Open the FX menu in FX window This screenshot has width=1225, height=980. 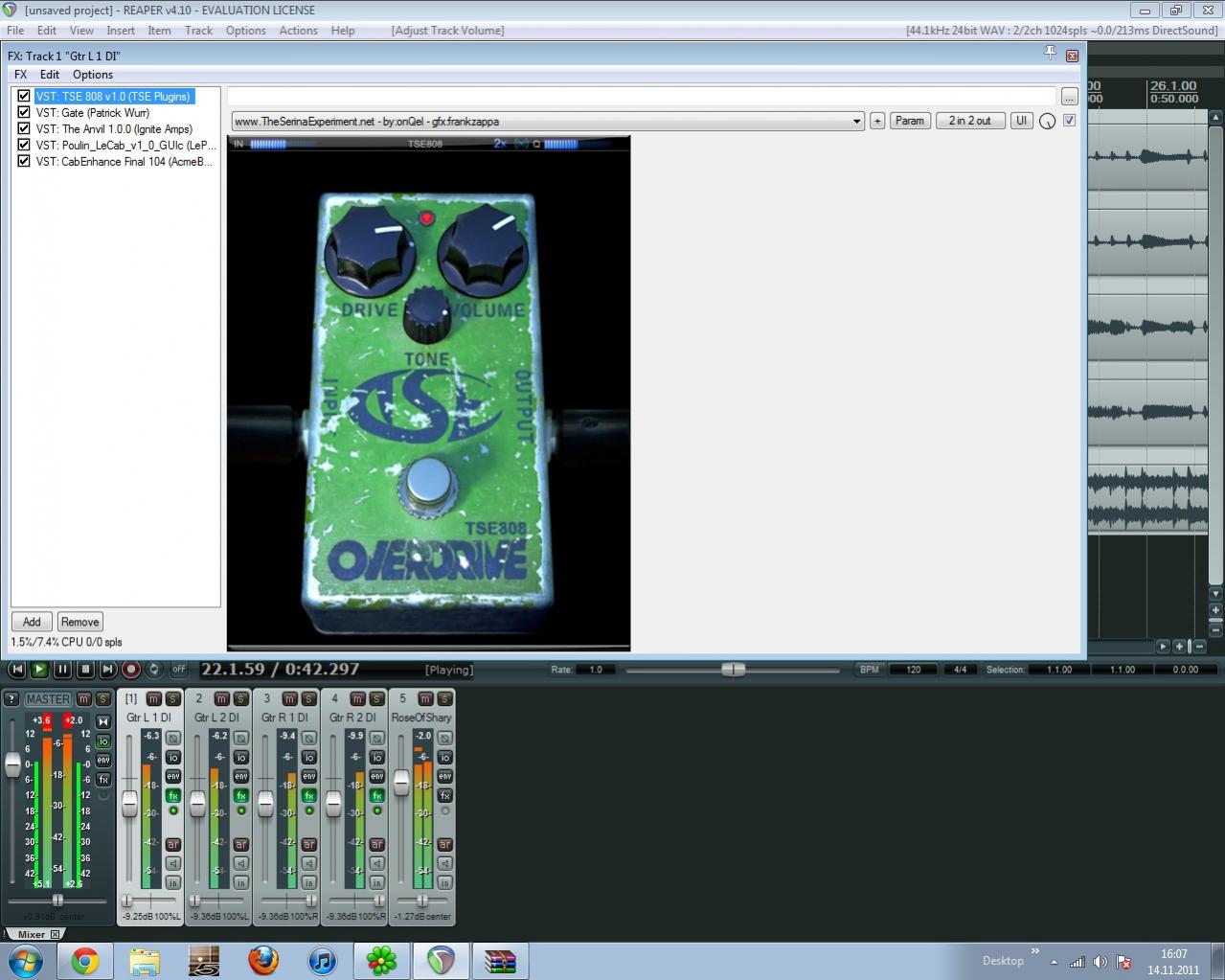tap(20, 75)
